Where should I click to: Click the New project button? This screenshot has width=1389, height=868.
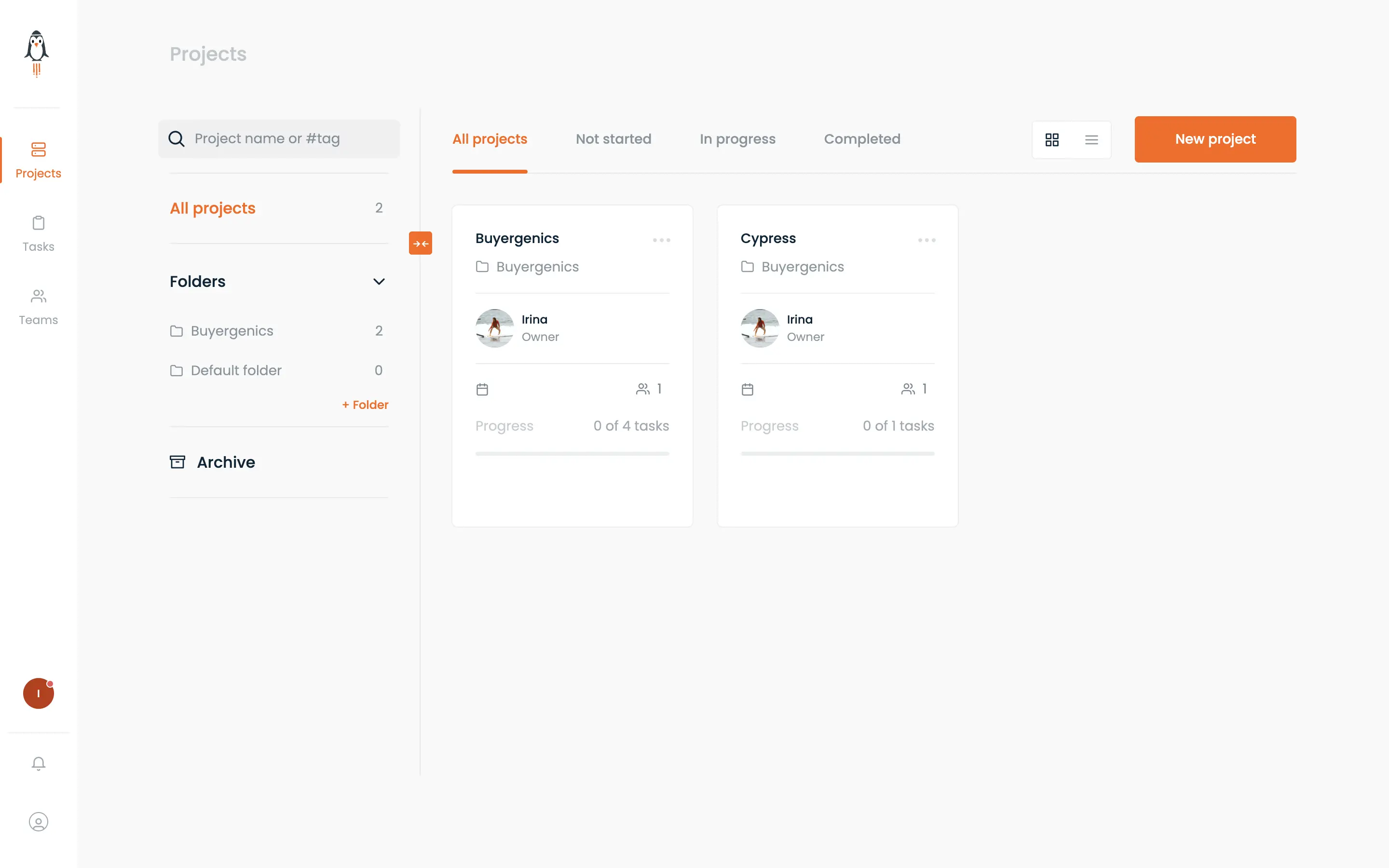click(x=1215, y=139)
